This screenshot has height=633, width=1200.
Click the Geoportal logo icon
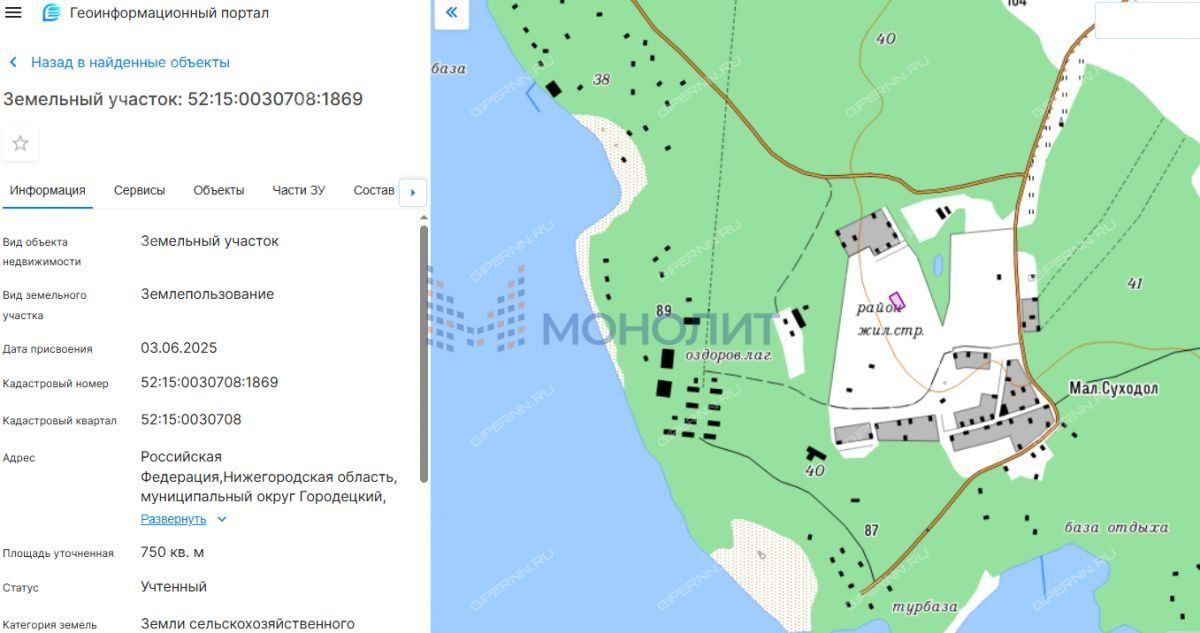coord(50,13)
